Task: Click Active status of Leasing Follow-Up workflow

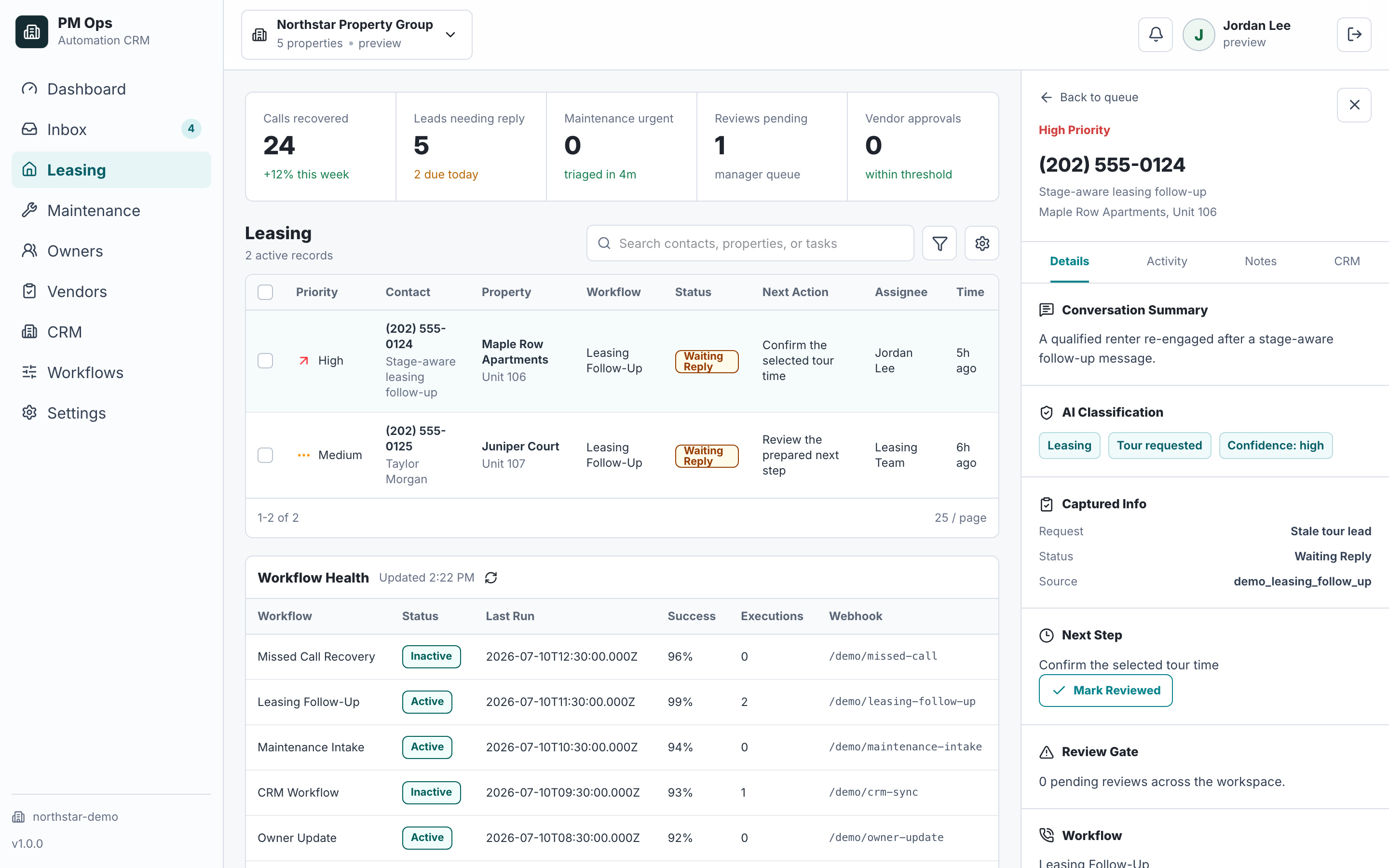Action: [427, 702]
